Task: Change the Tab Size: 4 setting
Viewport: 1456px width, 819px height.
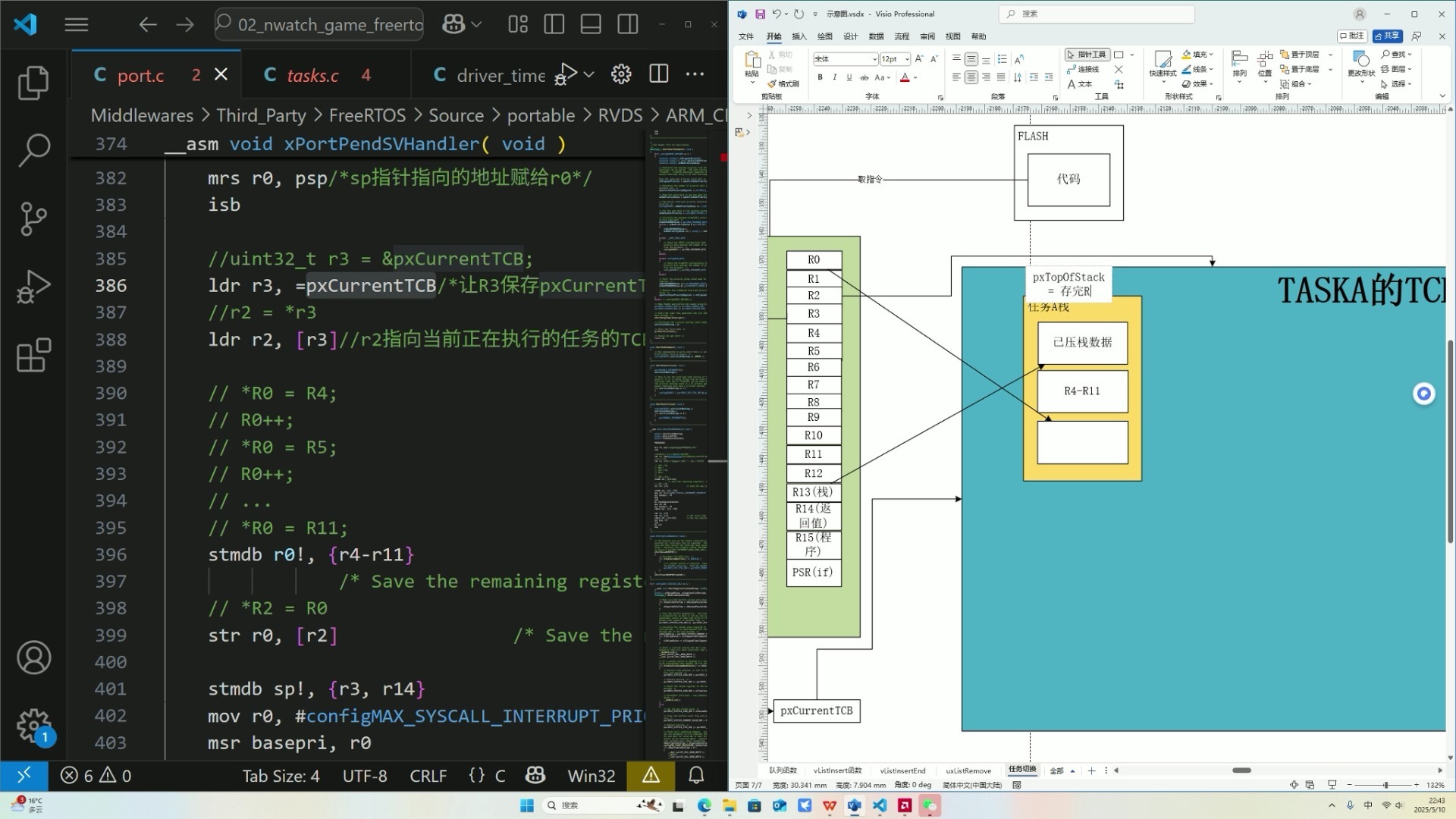Action: pyautogui.click(x=281, y=776)
